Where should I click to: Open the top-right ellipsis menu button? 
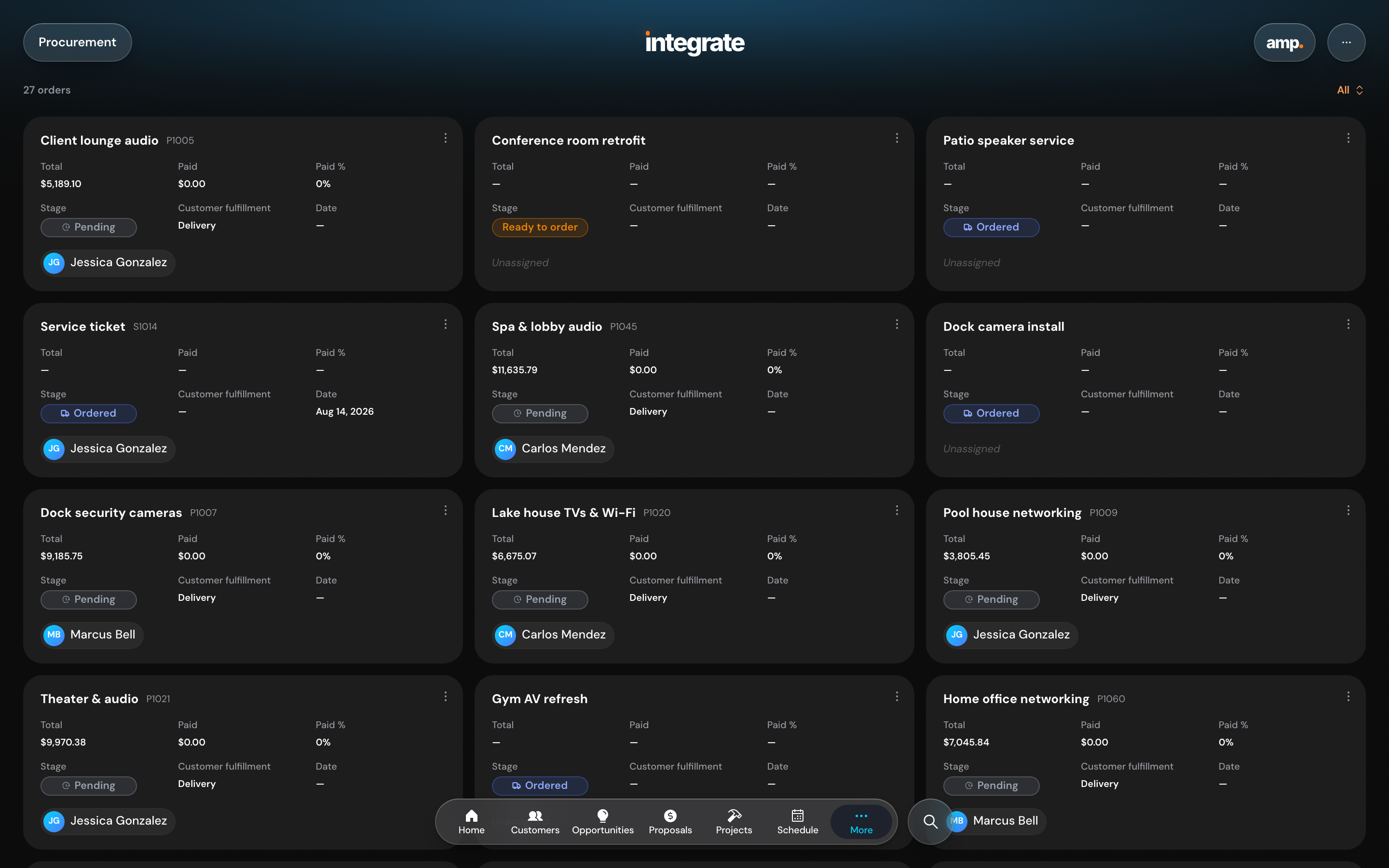[1346, 42]
